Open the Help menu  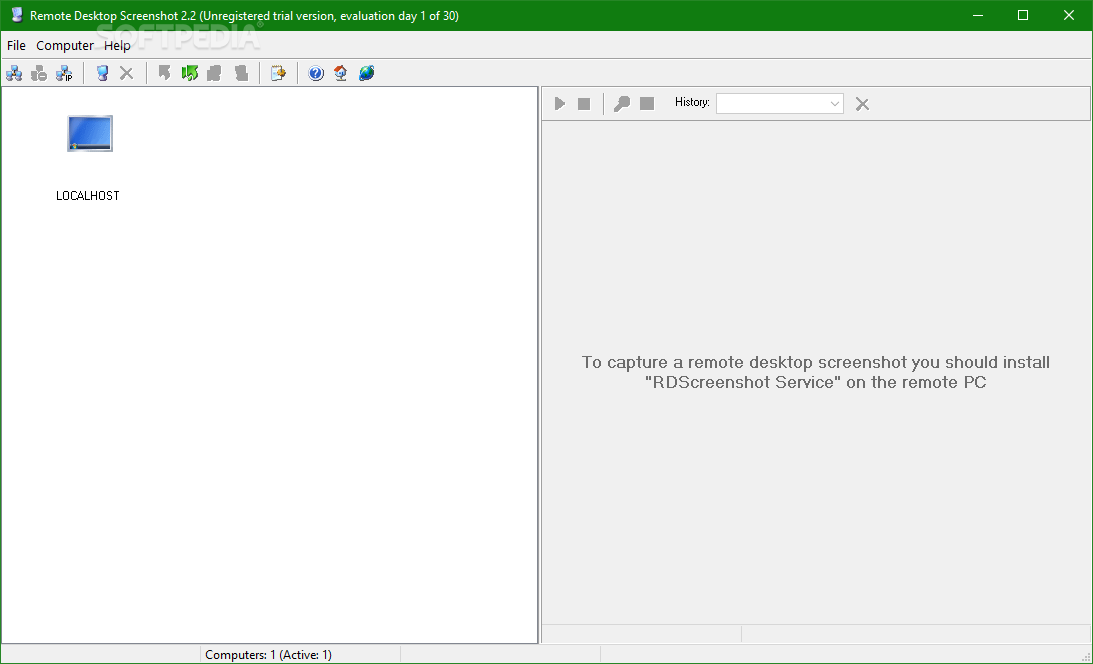(x=117, y=45)
